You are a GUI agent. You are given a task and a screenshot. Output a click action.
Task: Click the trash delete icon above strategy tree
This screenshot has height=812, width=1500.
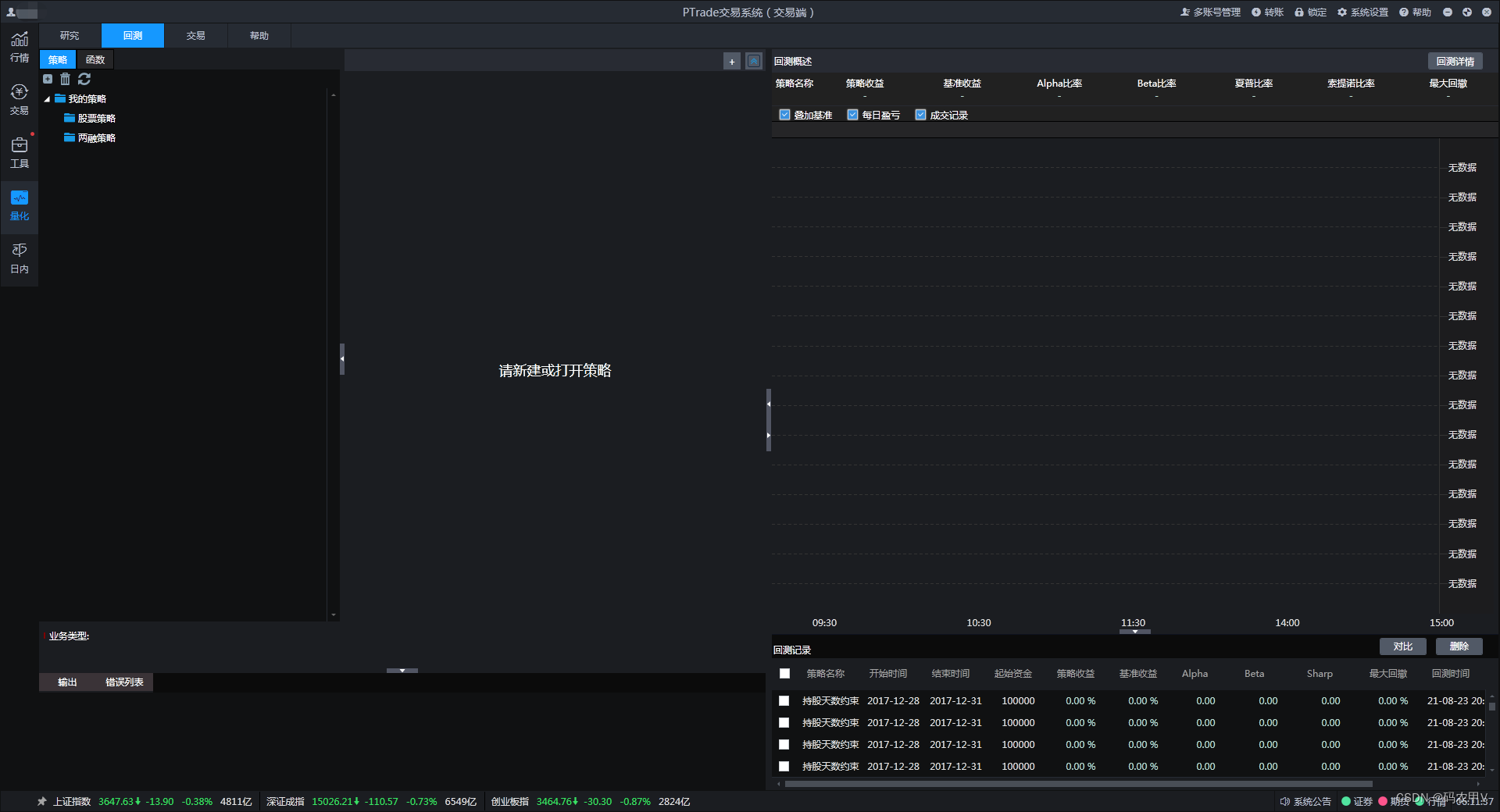pyautogui.click(x=66, y=79)
